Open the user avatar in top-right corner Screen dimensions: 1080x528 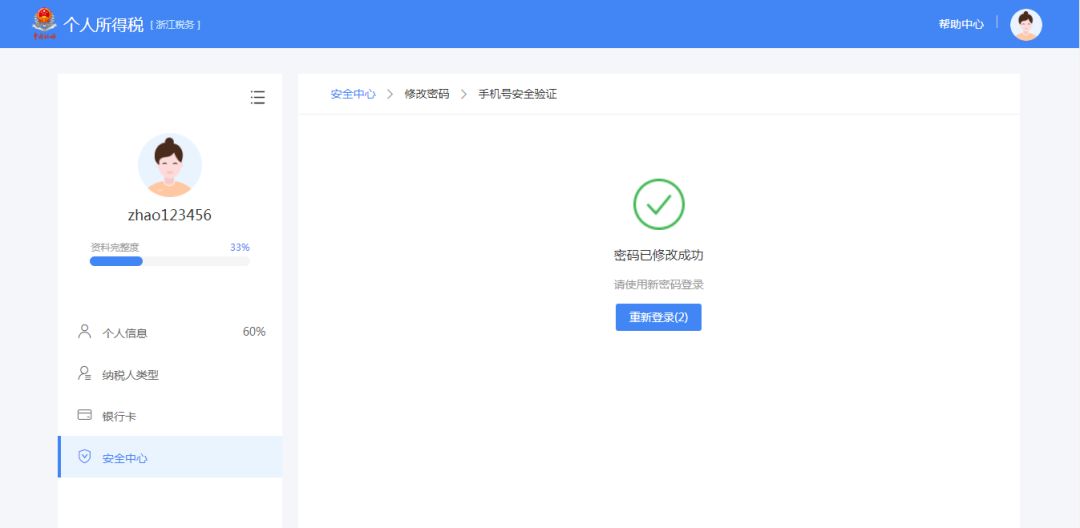1026,25
